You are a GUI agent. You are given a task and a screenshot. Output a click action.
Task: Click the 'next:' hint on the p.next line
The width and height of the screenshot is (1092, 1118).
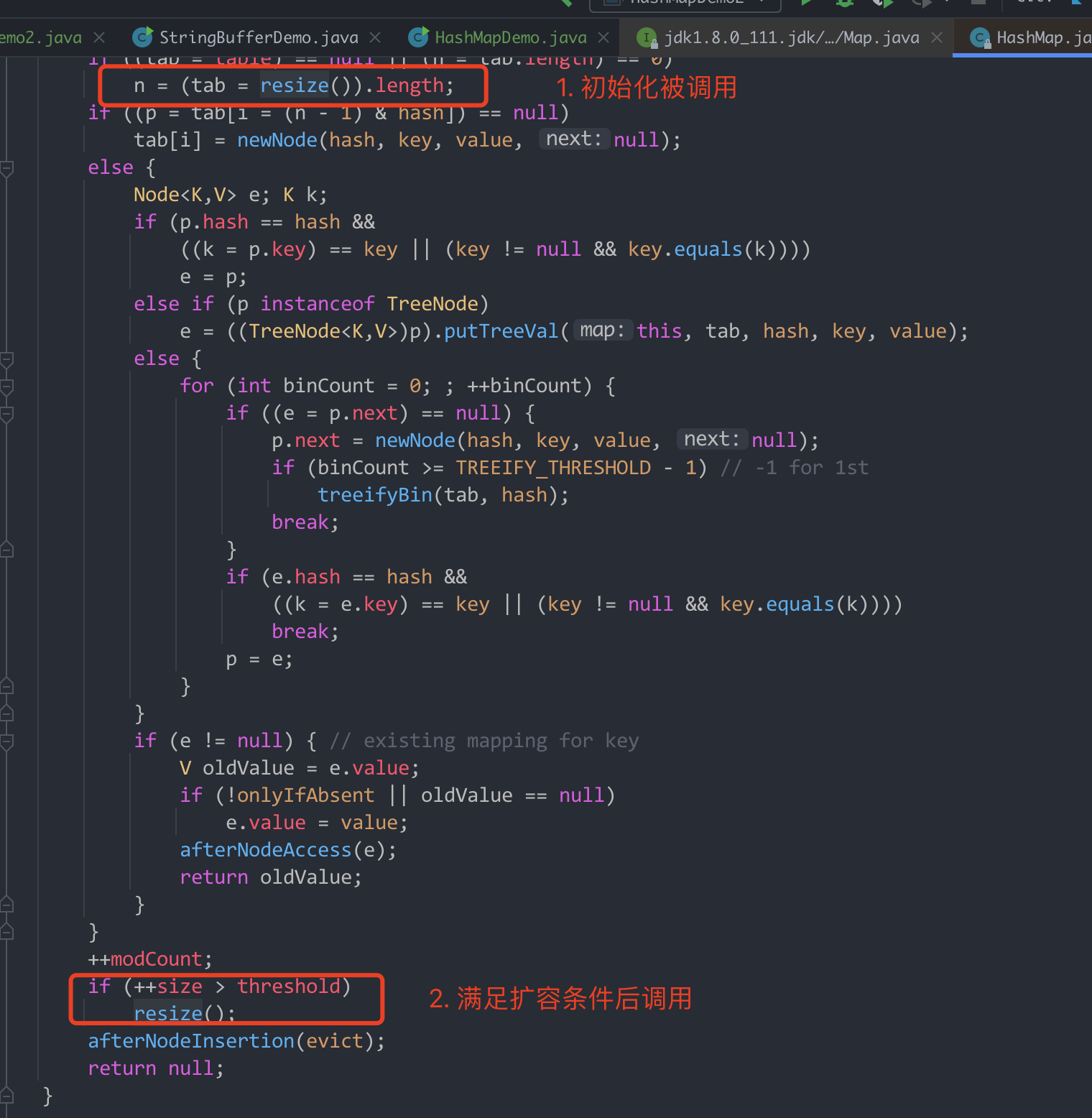711,440
